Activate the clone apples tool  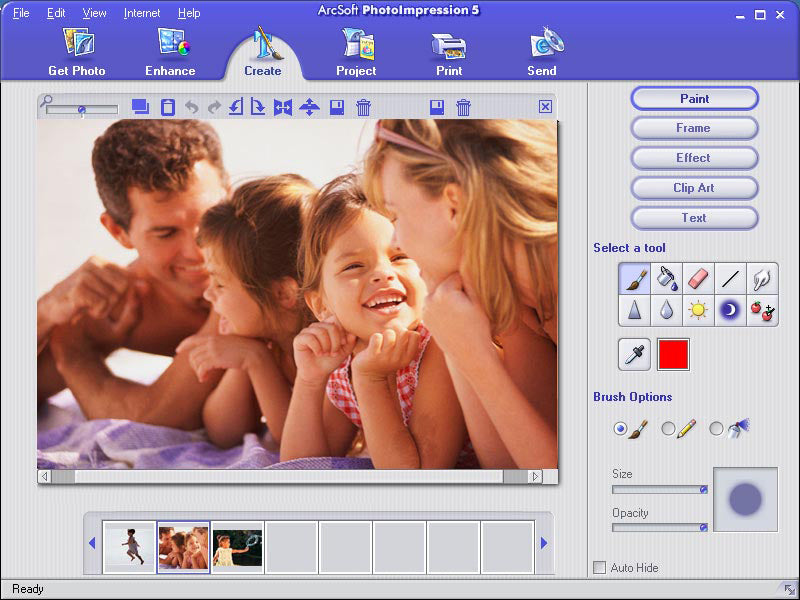point(762,311)
